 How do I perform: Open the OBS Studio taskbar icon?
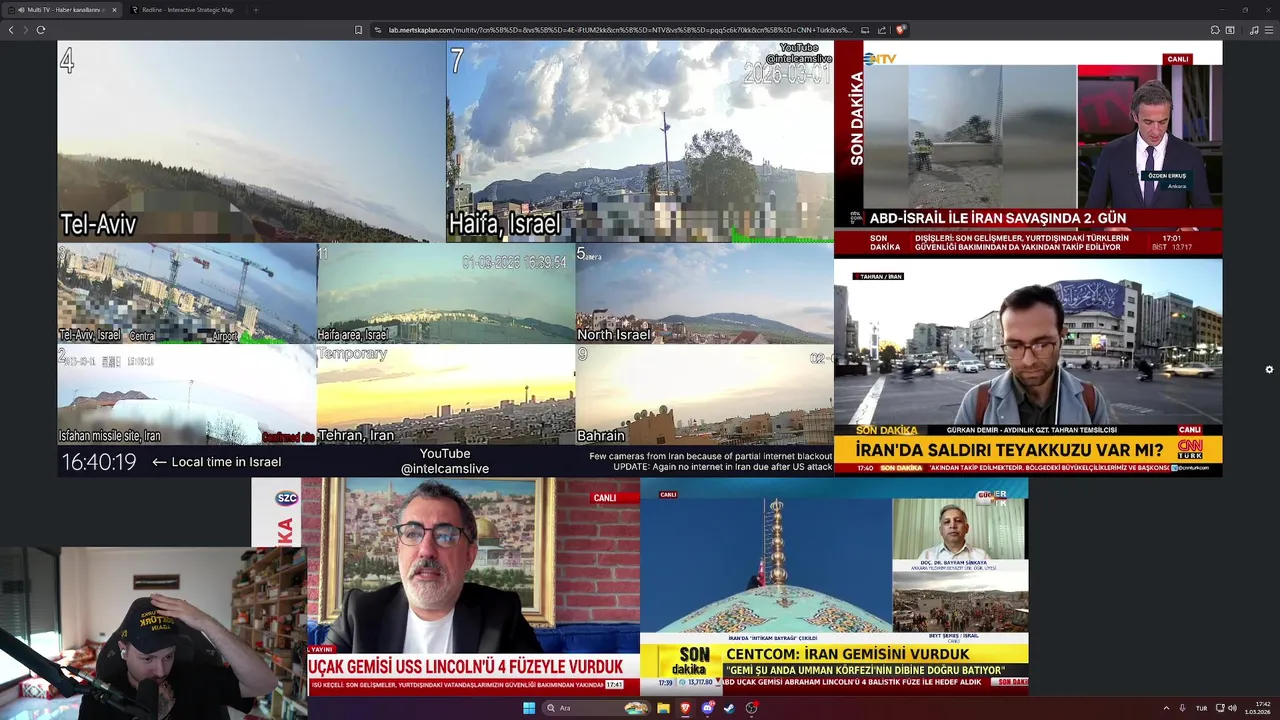click(752, 708)
